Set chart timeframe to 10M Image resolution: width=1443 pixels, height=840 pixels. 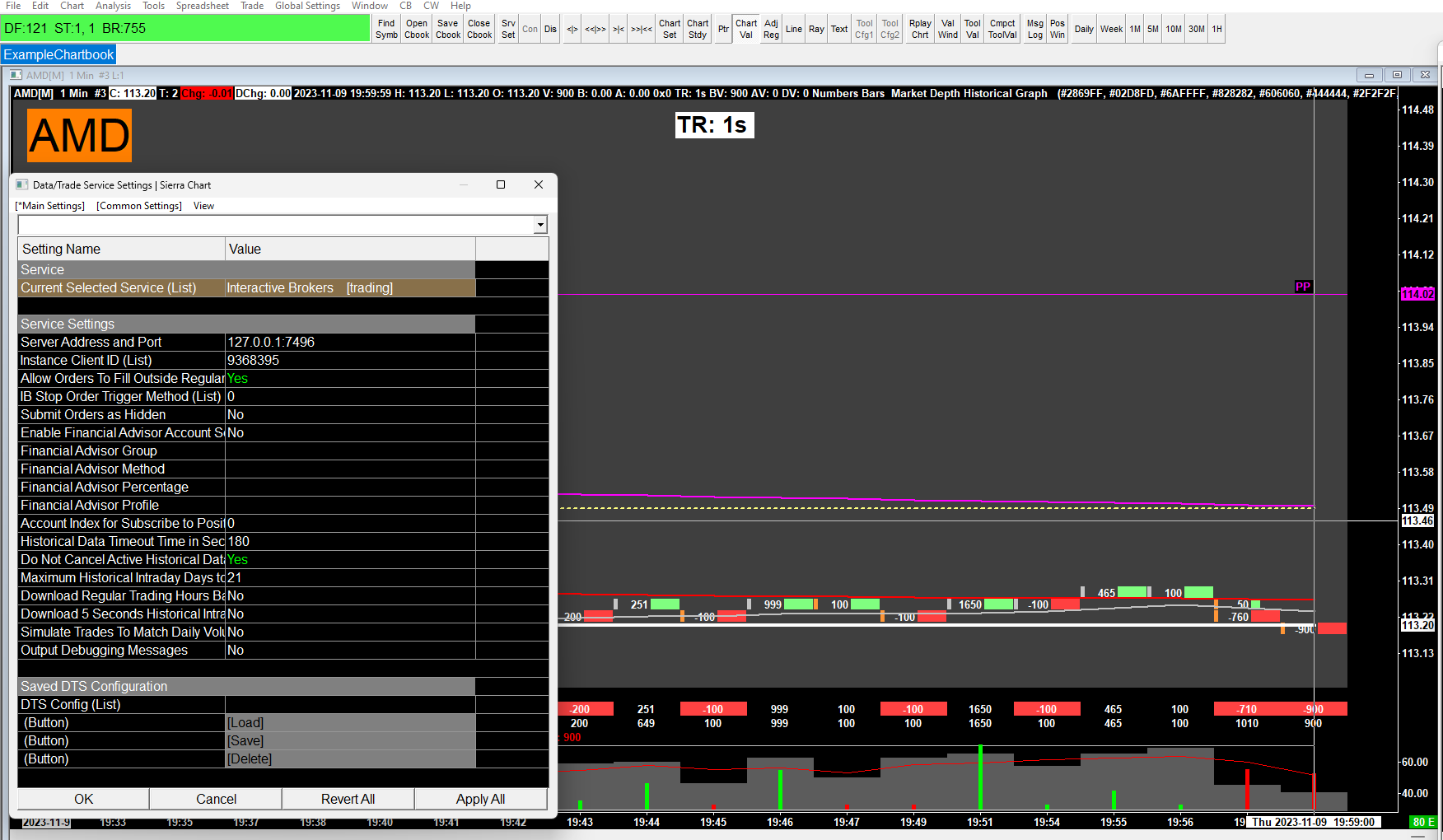click(x=1174, y=29)
